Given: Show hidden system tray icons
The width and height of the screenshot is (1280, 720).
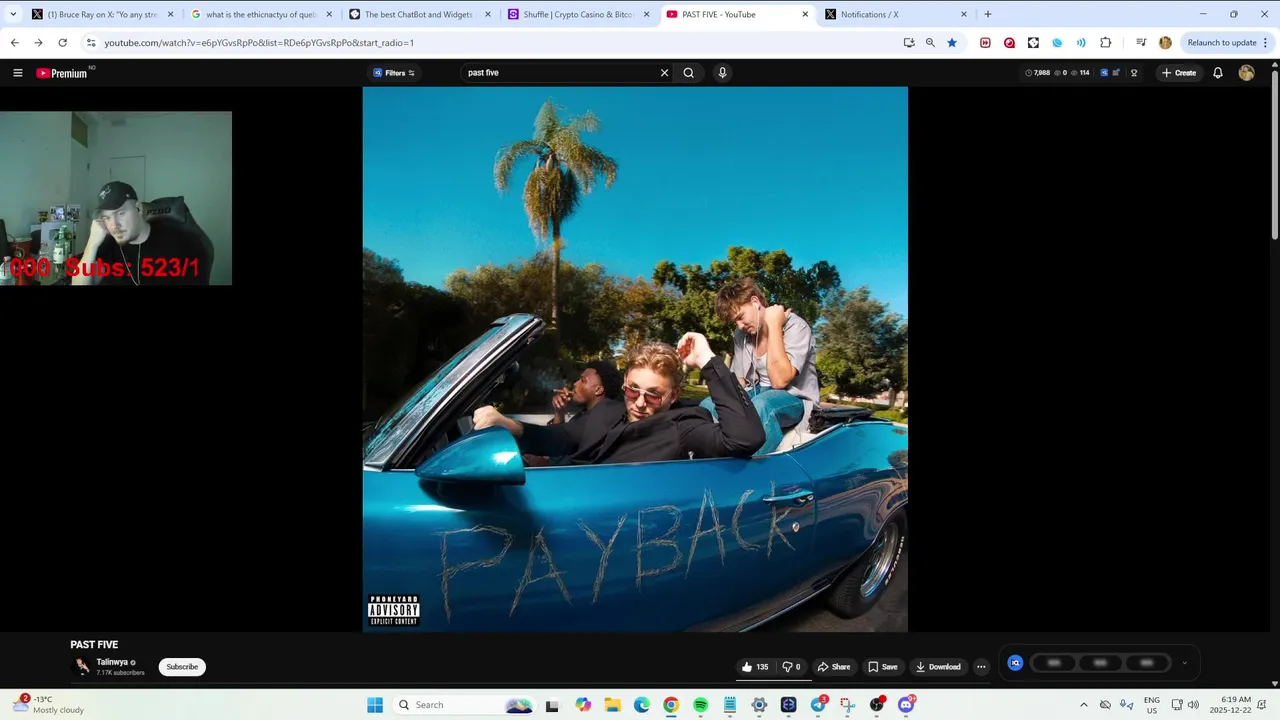Looking at the screenshot, I should coord(1083,705).
